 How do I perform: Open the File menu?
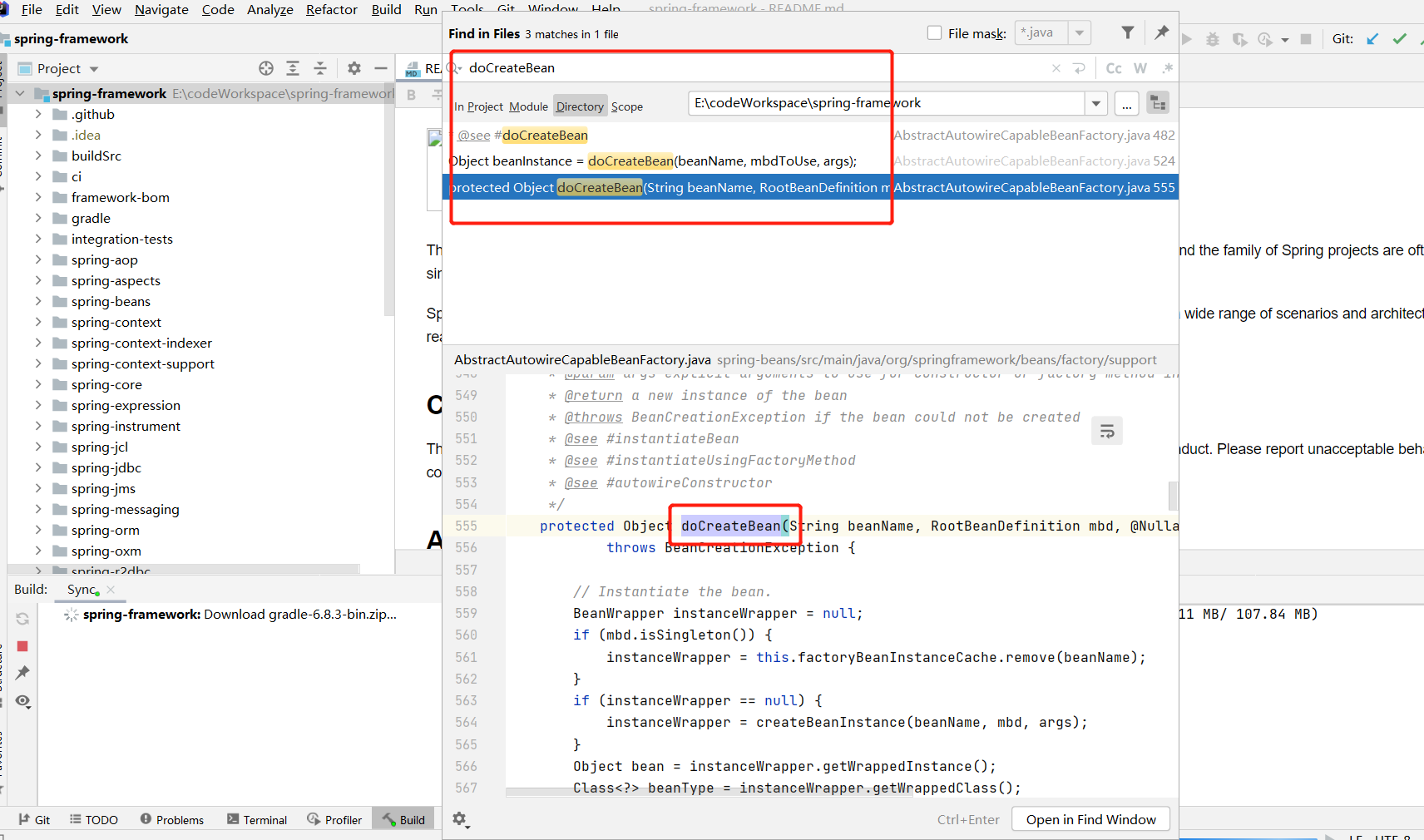point(32,9)
